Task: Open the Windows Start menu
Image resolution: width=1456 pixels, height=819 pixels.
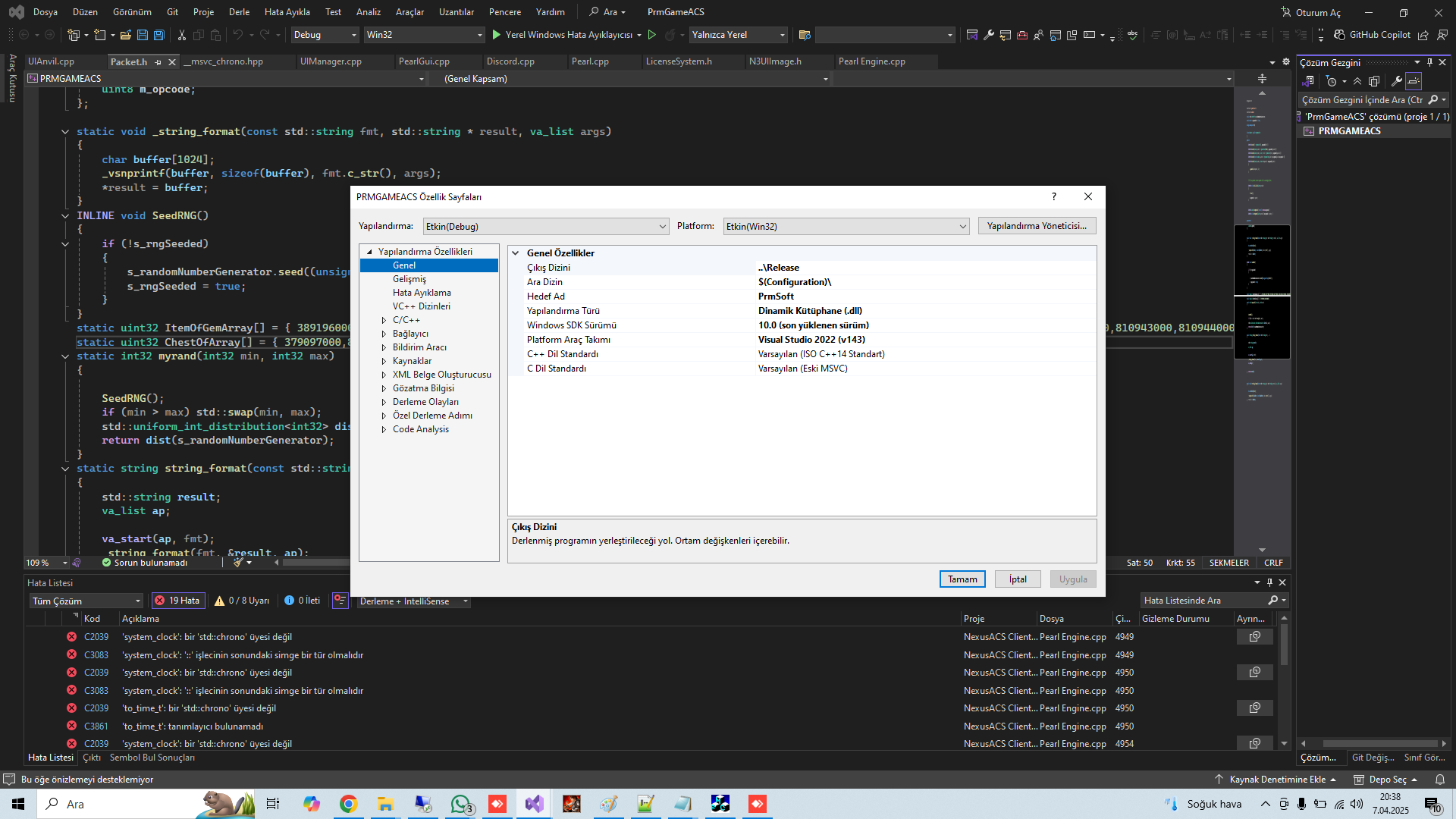Action: coord(18,804)
